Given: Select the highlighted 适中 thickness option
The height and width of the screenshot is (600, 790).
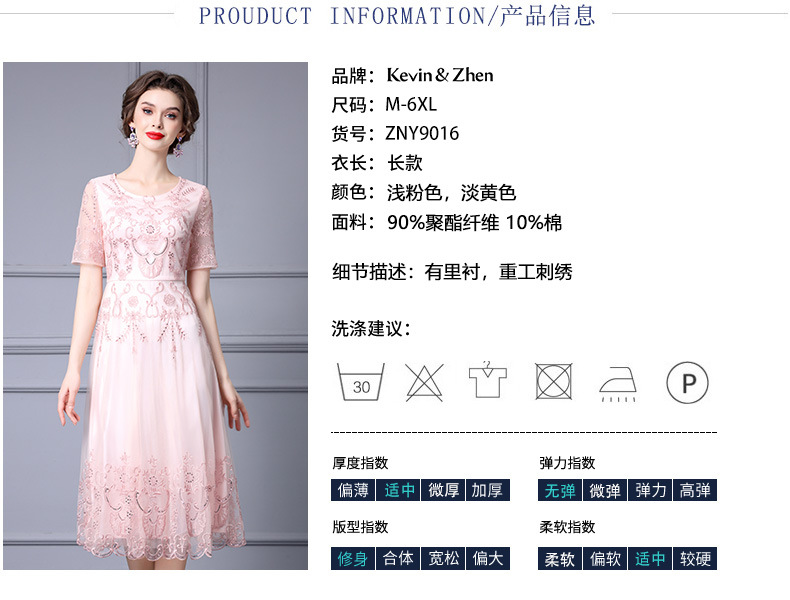Looking at the screenshot, I should pos(398,490).
